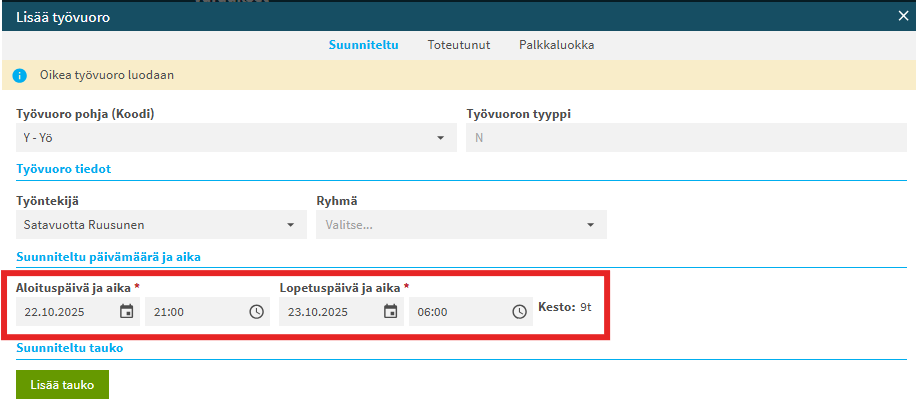Open the start date calendar picker

pyautogui.click(x=126, y=311)
